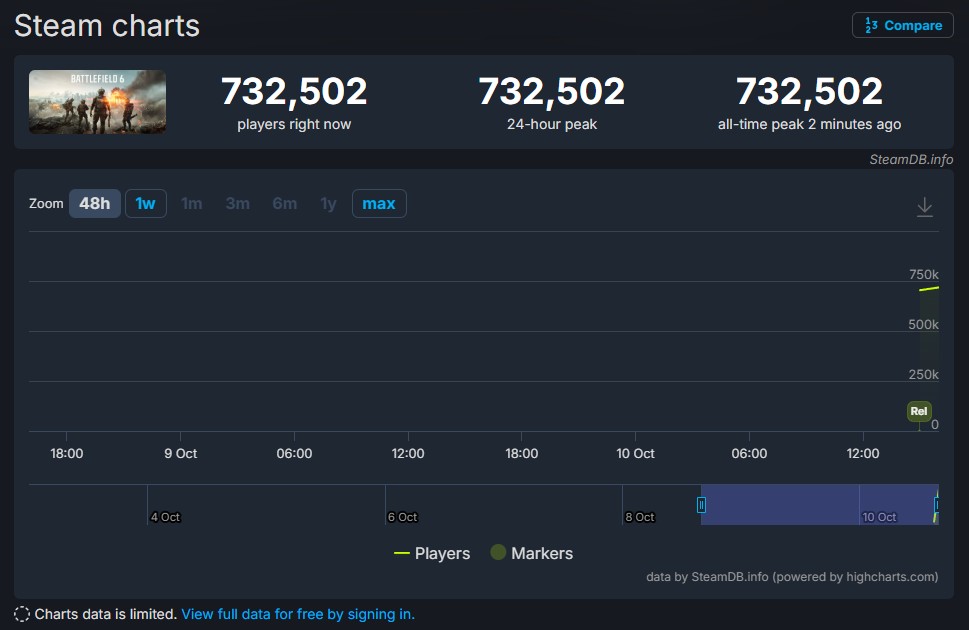Open the sign-in link for full data

click(x=298, y=614)
